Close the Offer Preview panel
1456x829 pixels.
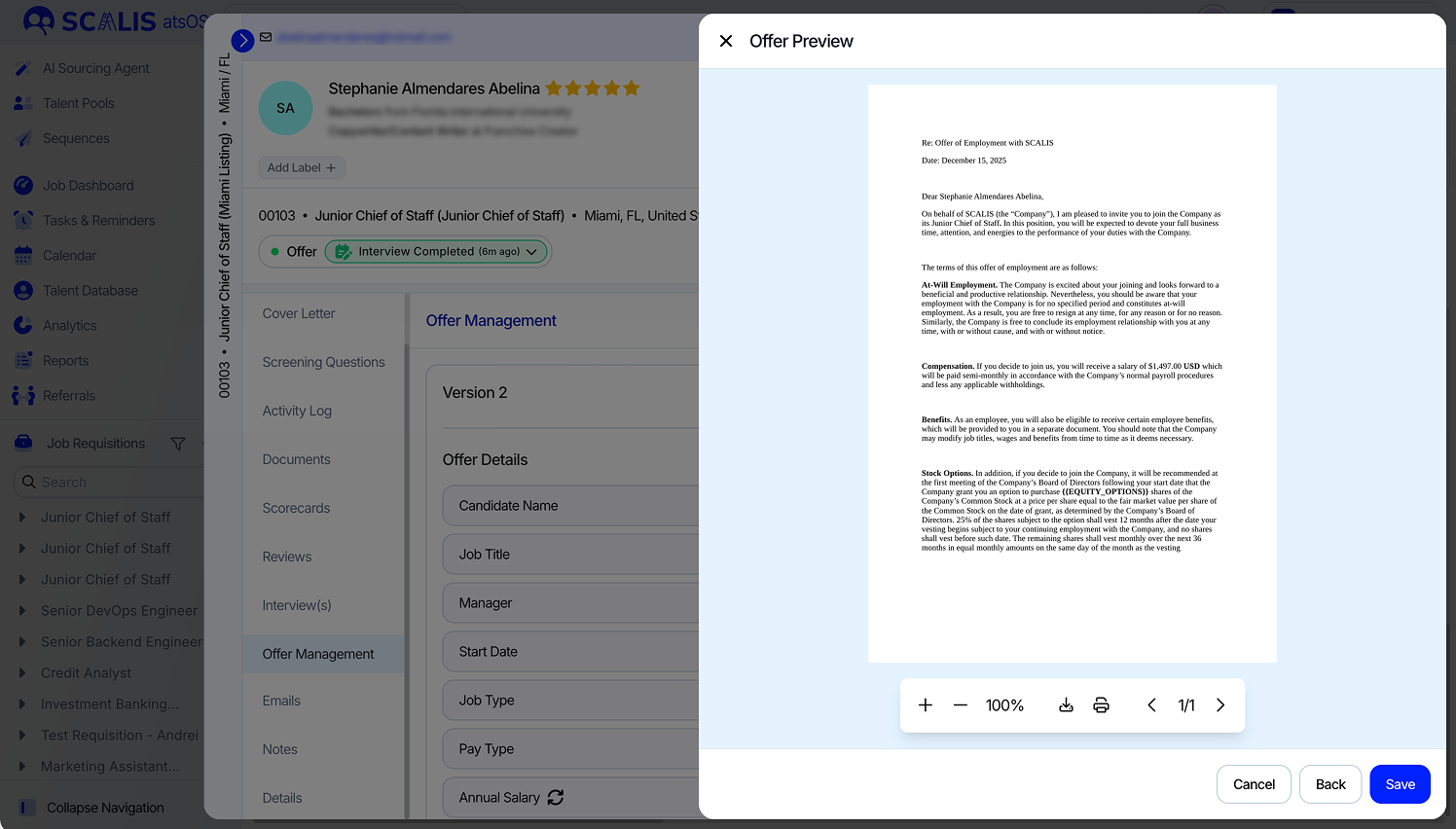(x=726, y=41)
